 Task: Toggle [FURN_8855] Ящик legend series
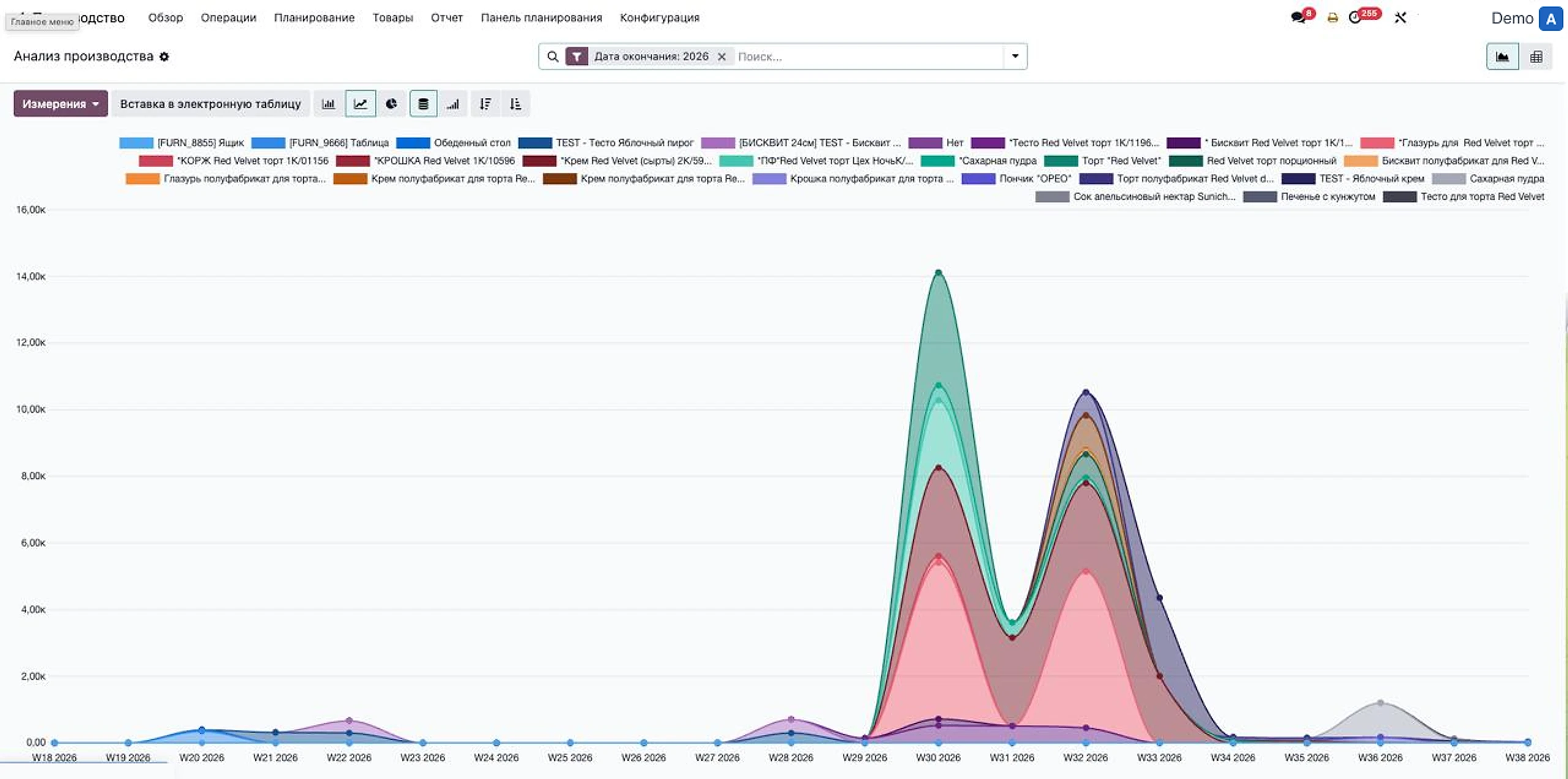coord(182,143)
